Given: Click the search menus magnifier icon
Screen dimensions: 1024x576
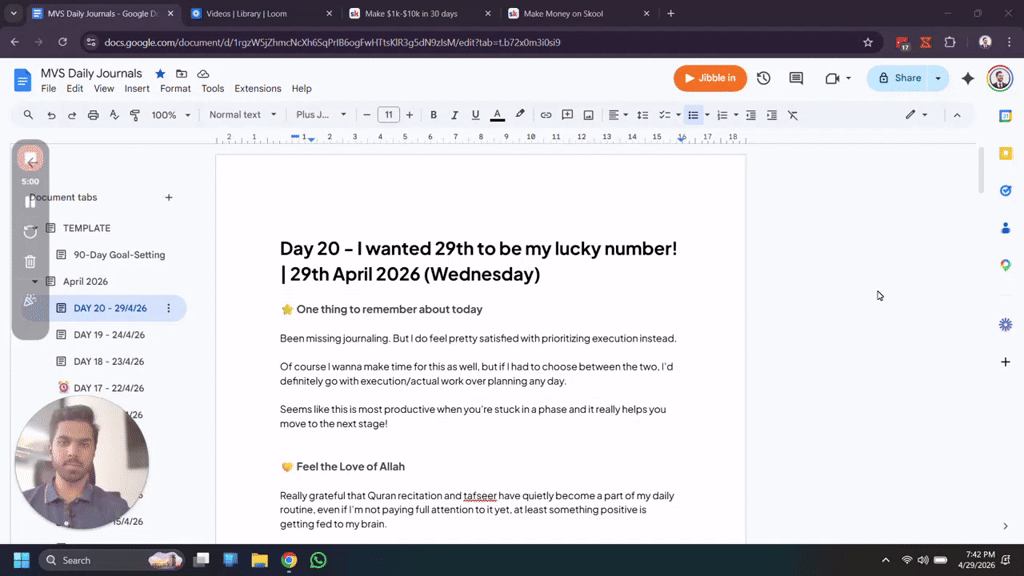Looking at the screenshot, I should coord(28,115).
